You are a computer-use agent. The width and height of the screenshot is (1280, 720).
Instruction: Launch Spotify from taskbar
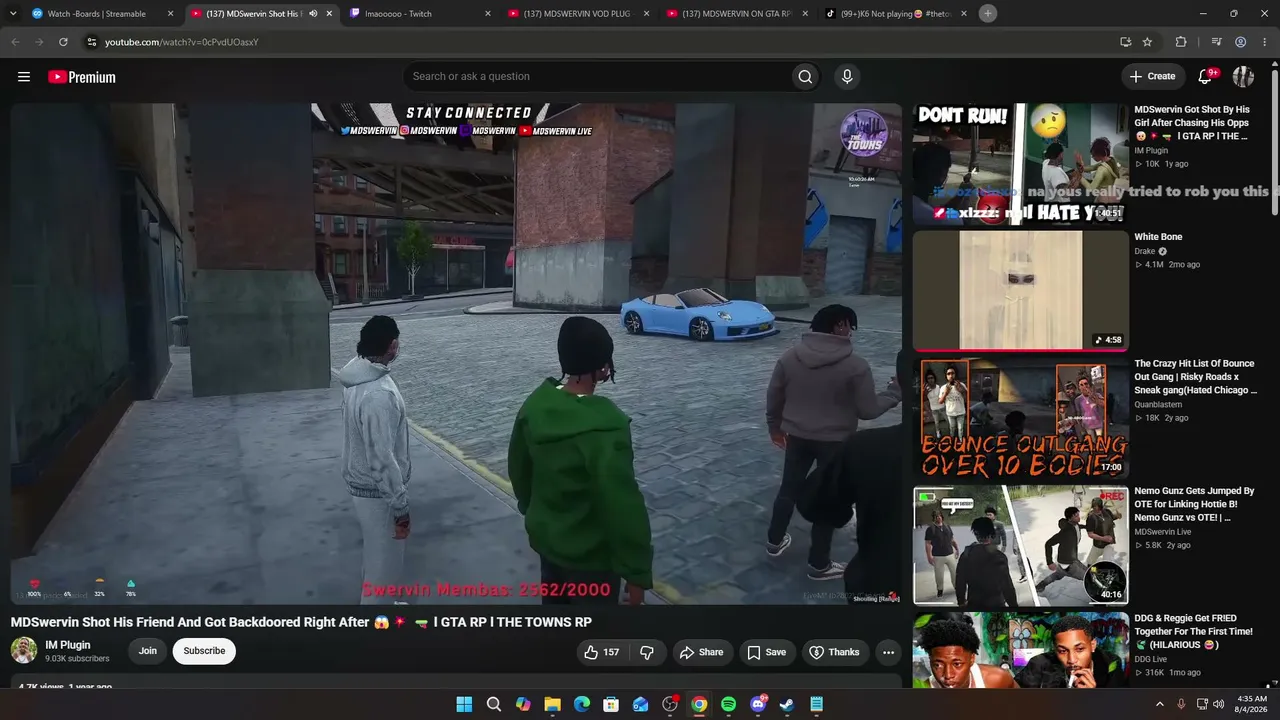(x=728, y=704)
